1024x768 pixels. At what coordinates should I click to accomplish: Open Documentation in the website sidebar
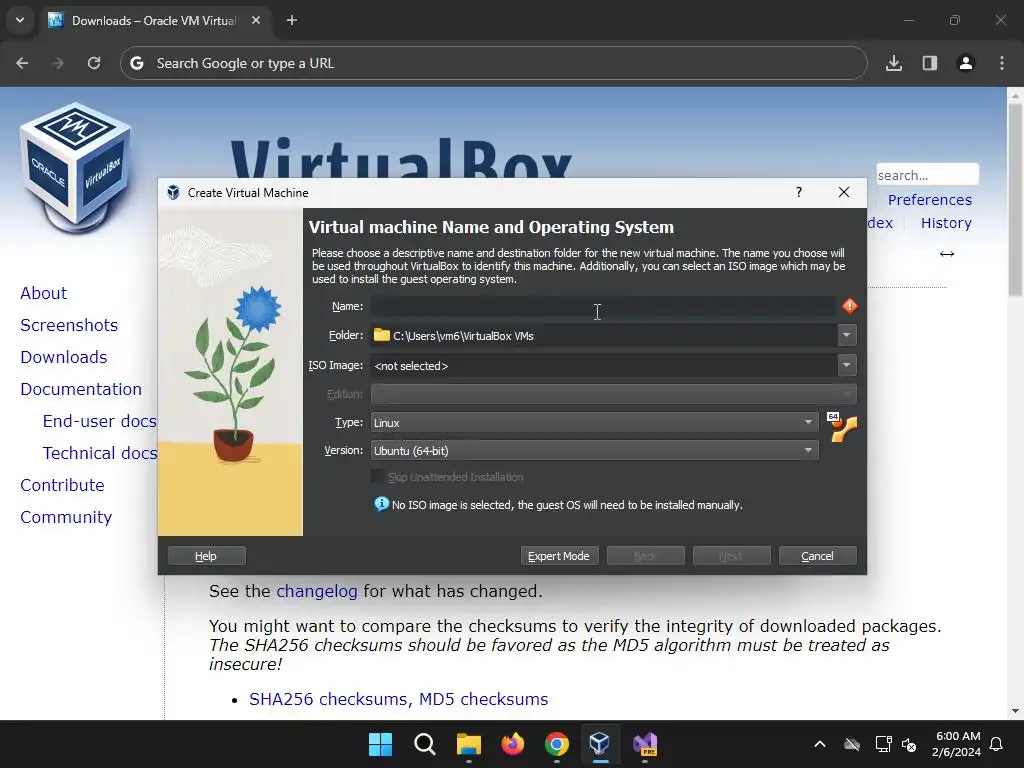click(x=81, y=389)
